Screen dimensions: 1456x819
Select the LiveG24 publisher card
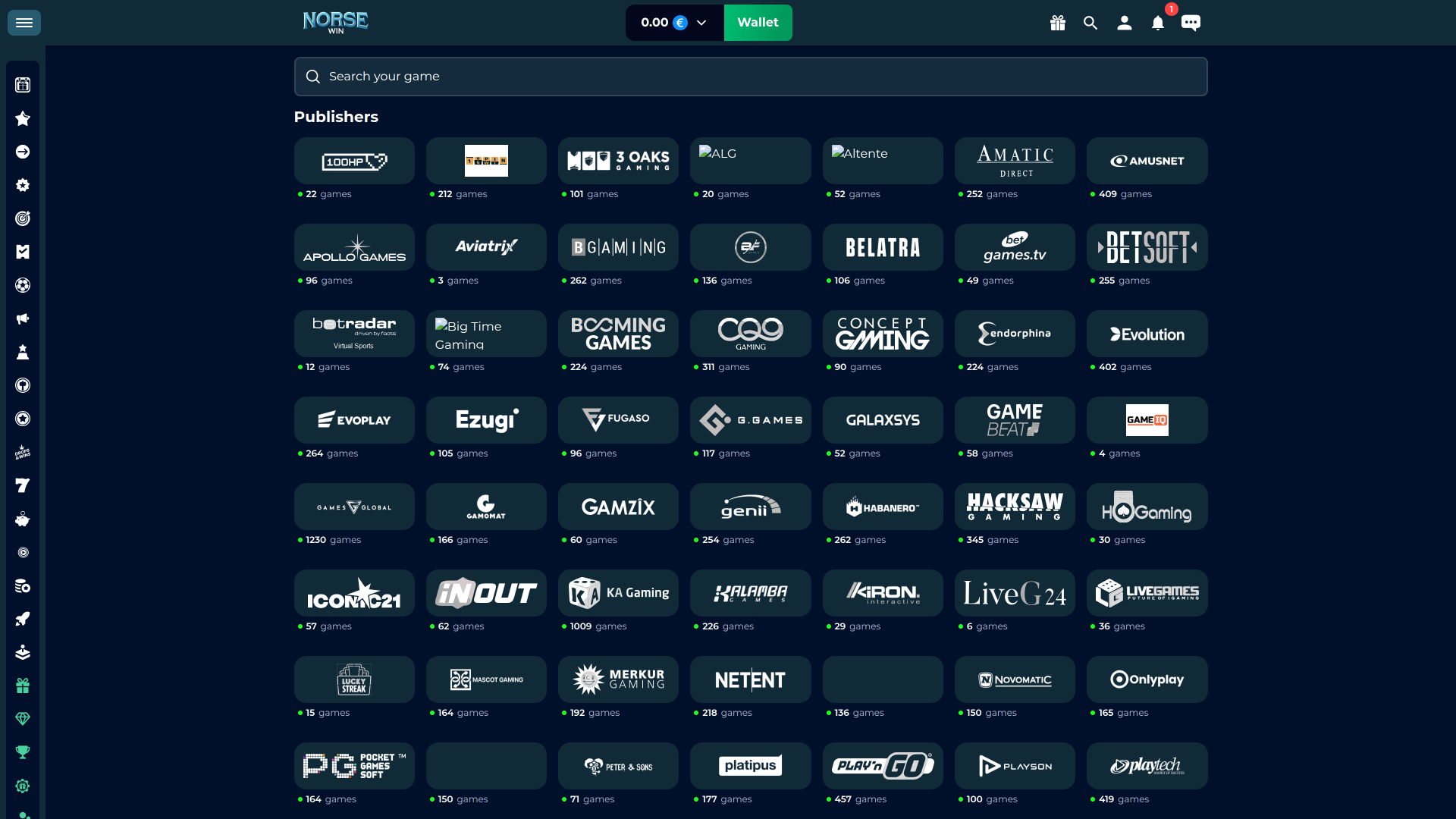pyautogui.click(x=1015, y=593)
